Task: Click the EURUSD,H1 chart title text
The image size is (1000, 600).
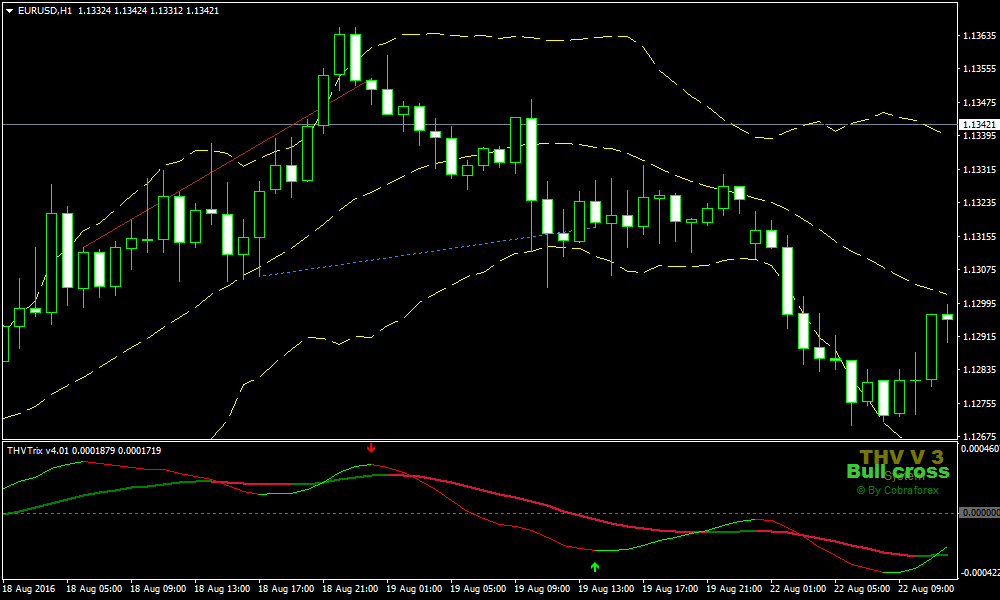Action: tap(45, 10)
